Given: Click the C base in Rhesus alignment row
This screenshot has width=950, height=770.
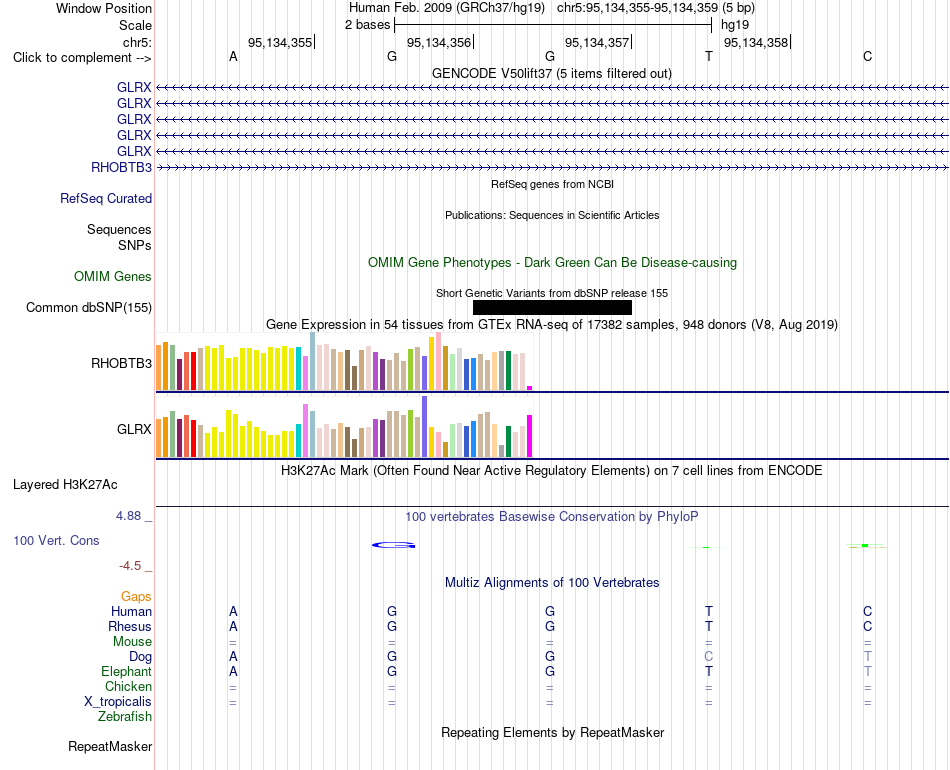Looking at the screenshot, I should [x=868, y=626].
